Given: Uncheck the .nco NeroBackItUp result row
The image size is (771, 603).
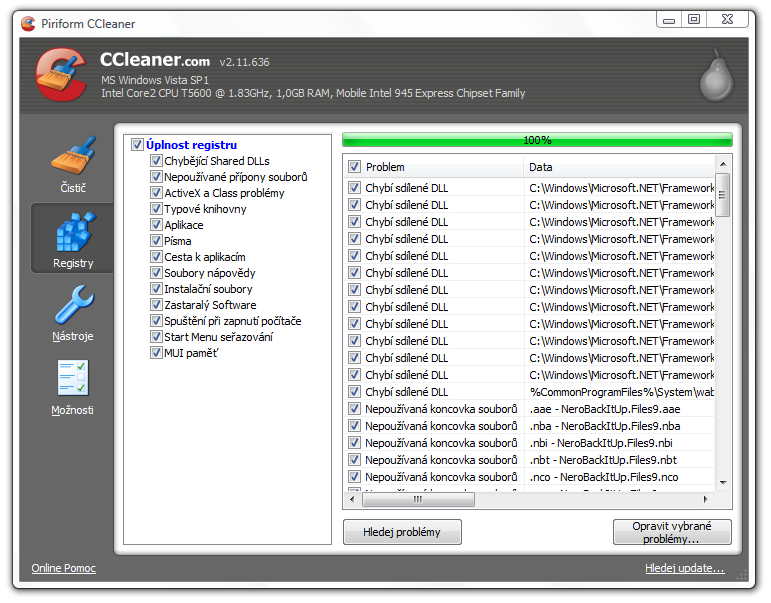Looking at the screenshot, I should [354, 477].
